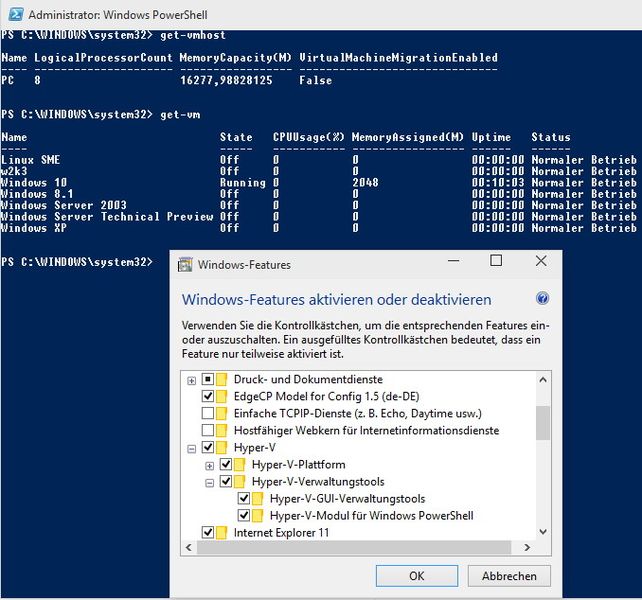Enable Einfache TCPIP-Dienste checkbox

point(208,413)
